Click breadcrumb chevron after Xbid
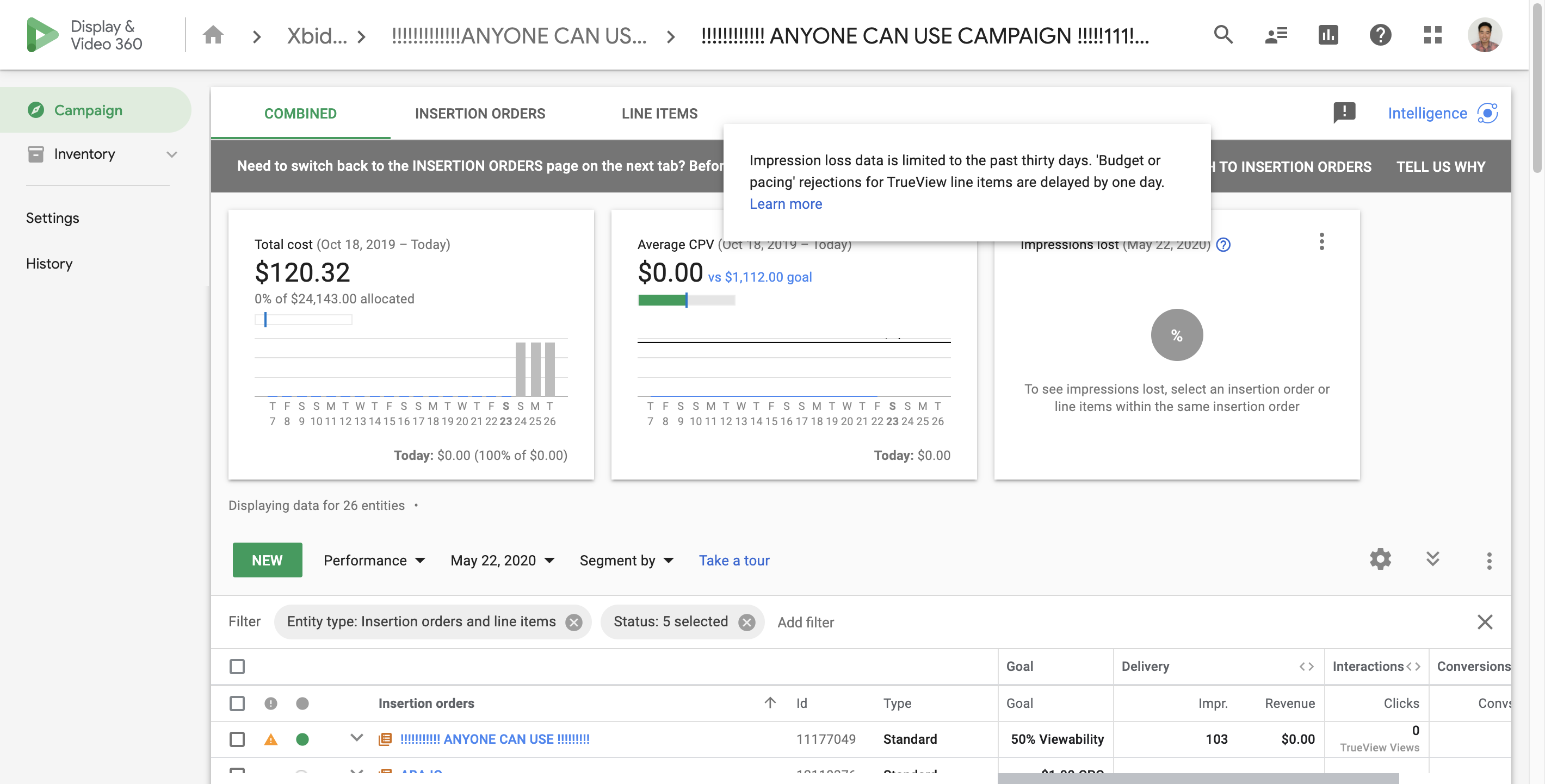Image resolution: width=1545 pixels, height=784 pixels. (x=361, y=36)
